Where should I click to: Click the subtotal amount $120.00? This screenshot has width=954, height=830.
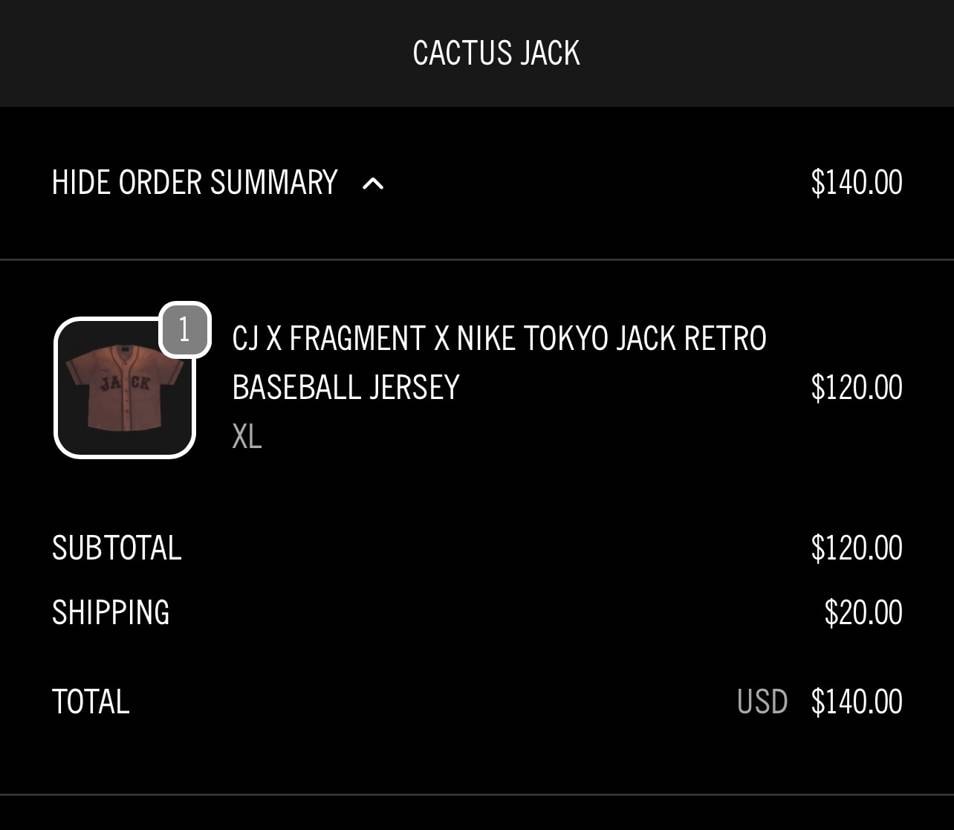click(856, 548)
